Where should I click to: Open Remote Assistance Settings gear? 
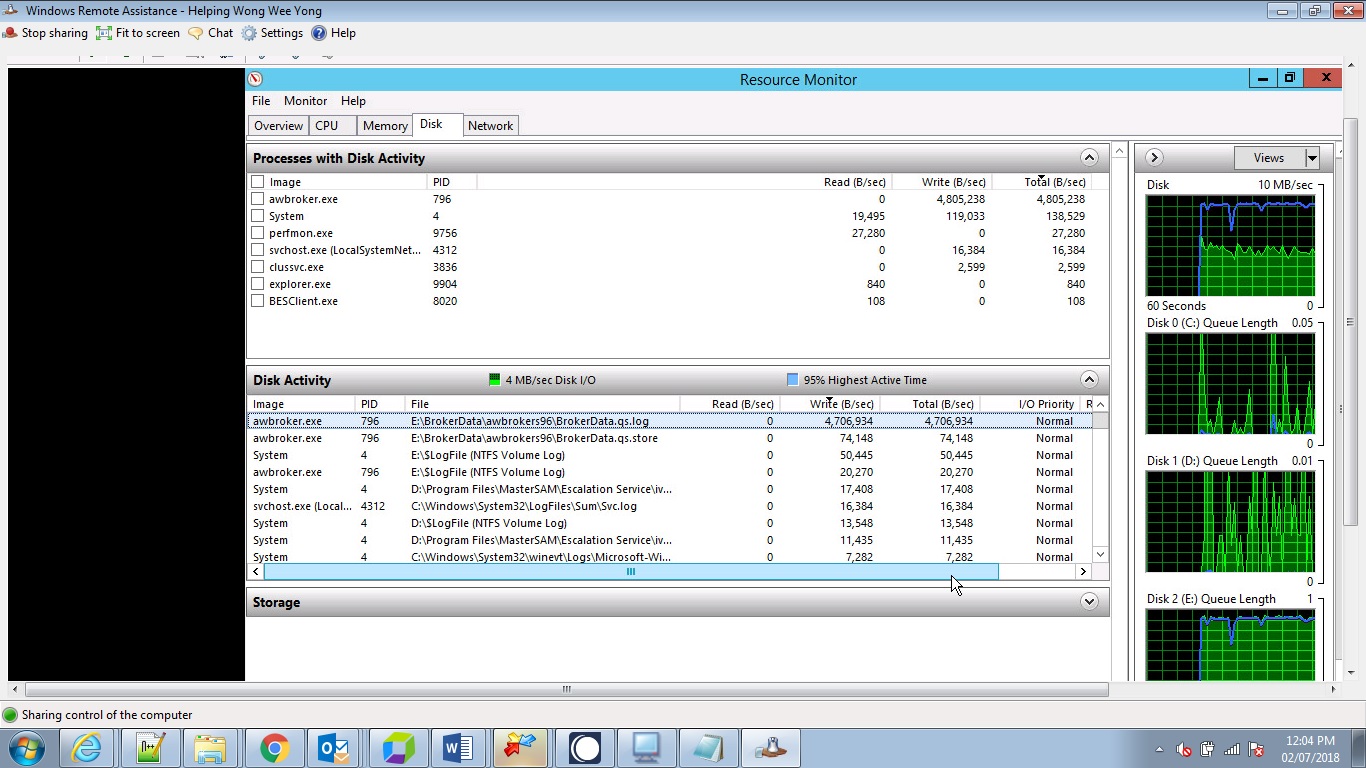tap(249, 33)
